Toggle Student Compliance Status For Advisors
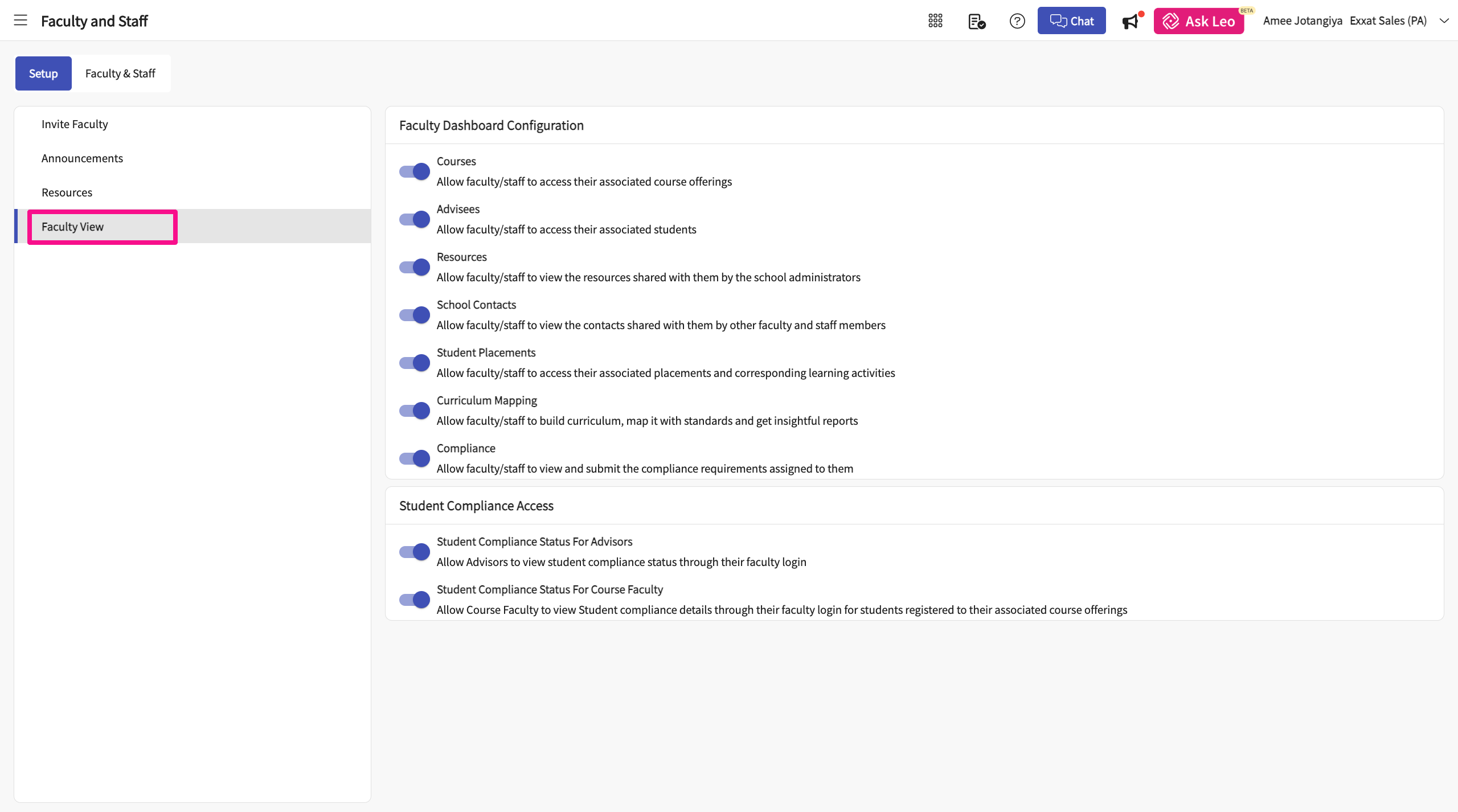Image resolution: width=1458 pixels, height=812 pixels. point(414,552)
